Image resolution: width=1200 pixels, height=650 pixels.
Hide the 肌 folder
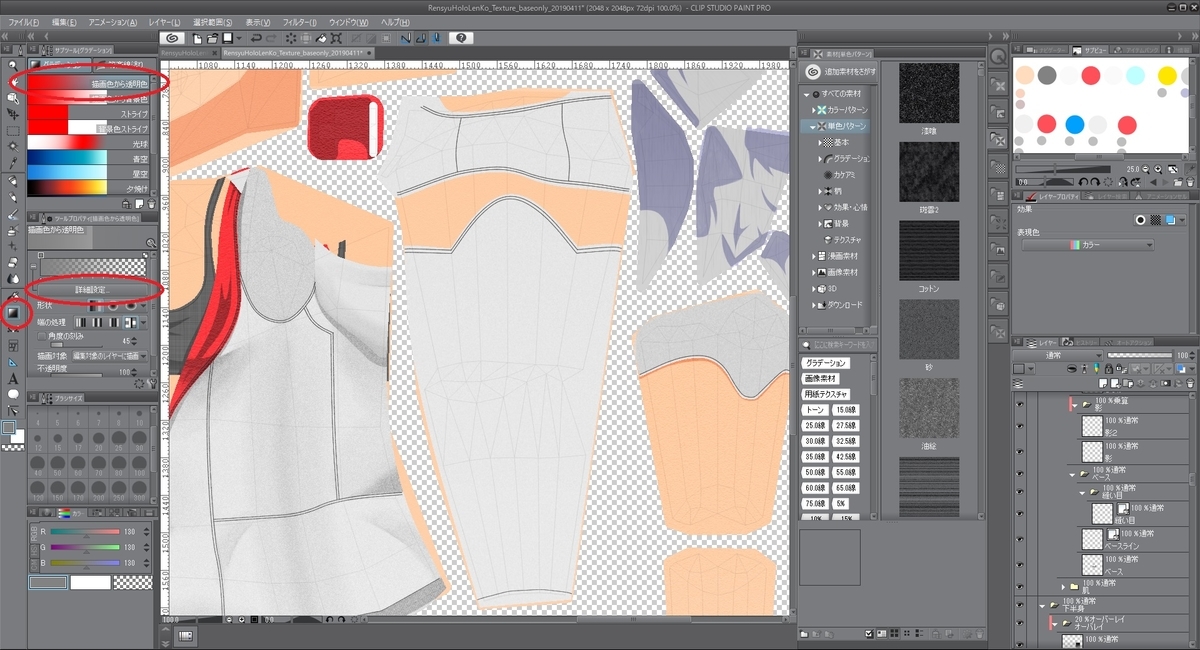point(1021,586)
